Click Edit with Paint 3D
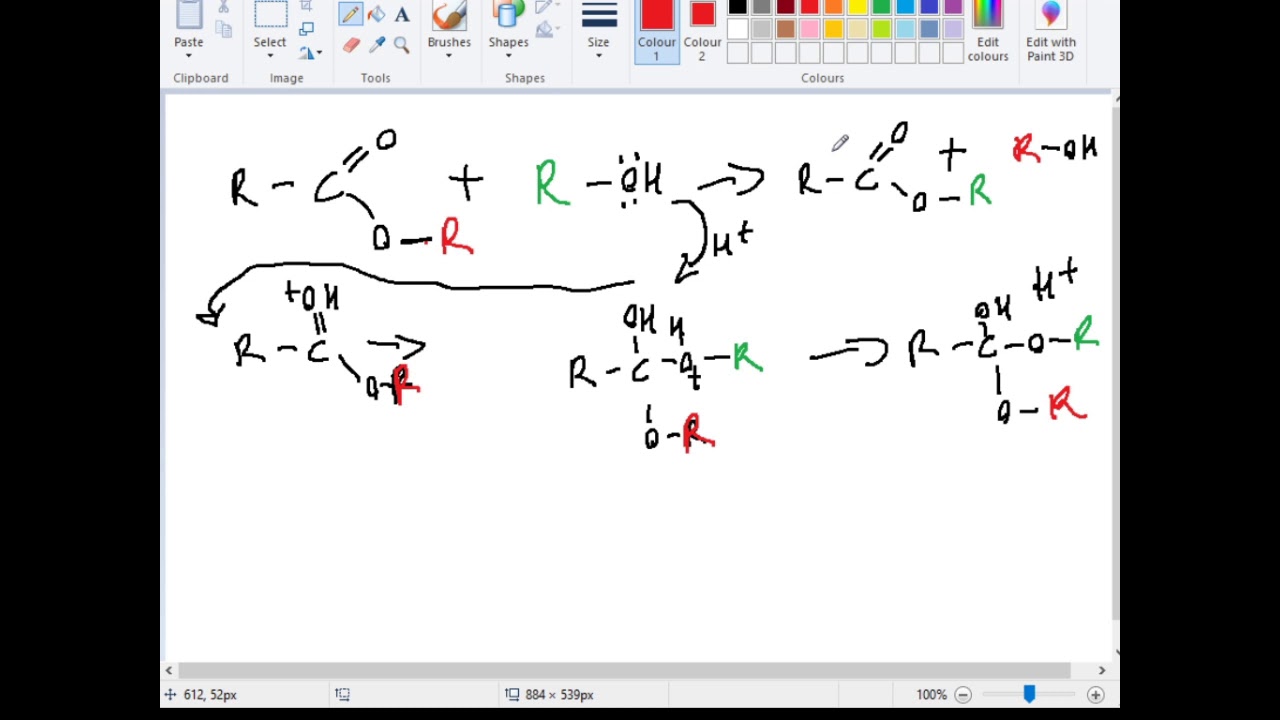 1051,31
